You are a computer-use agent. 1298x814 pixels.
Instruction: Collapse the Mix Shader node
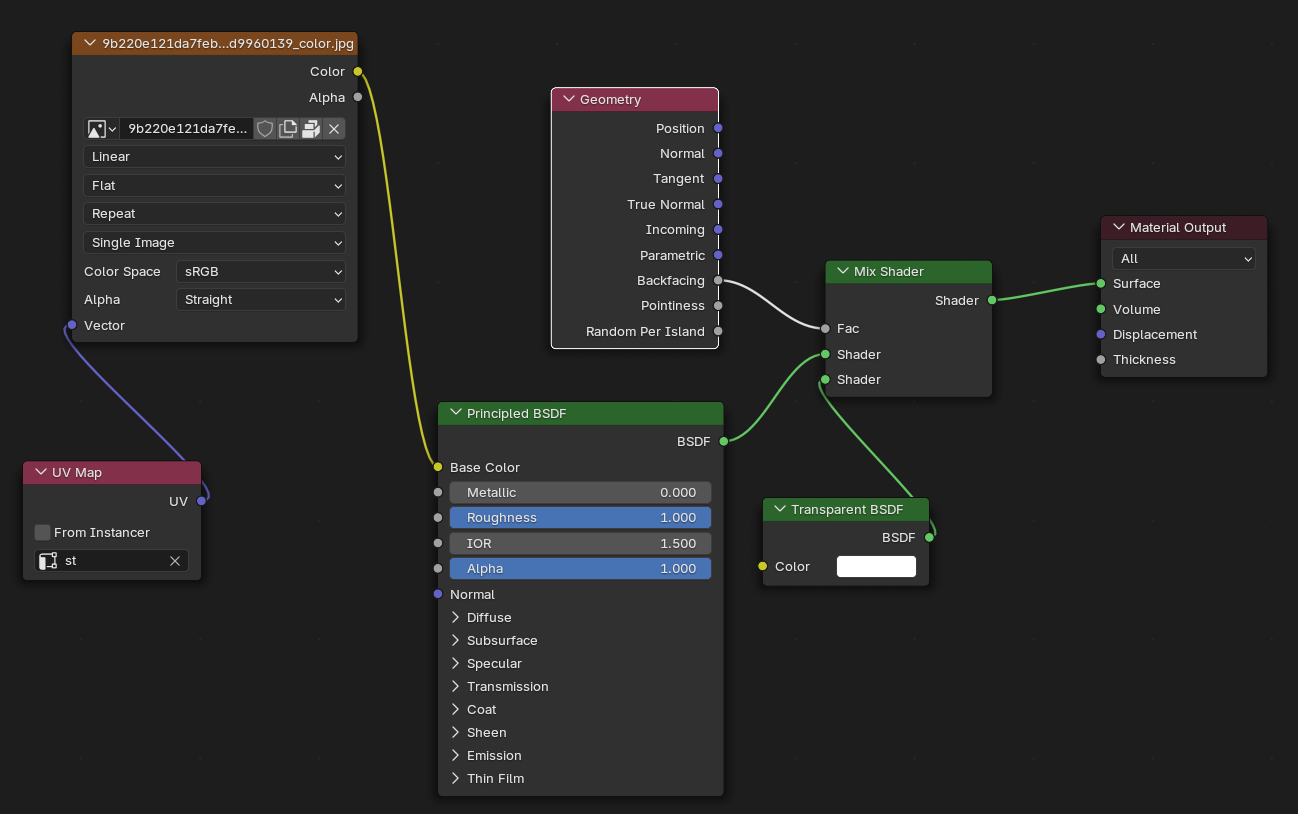pyautogui.click(x=843, y=272)
